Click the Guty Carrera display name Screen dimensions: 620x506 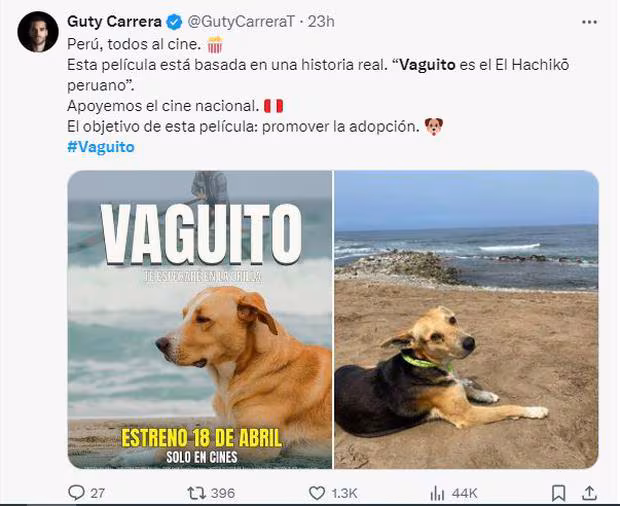114,21
